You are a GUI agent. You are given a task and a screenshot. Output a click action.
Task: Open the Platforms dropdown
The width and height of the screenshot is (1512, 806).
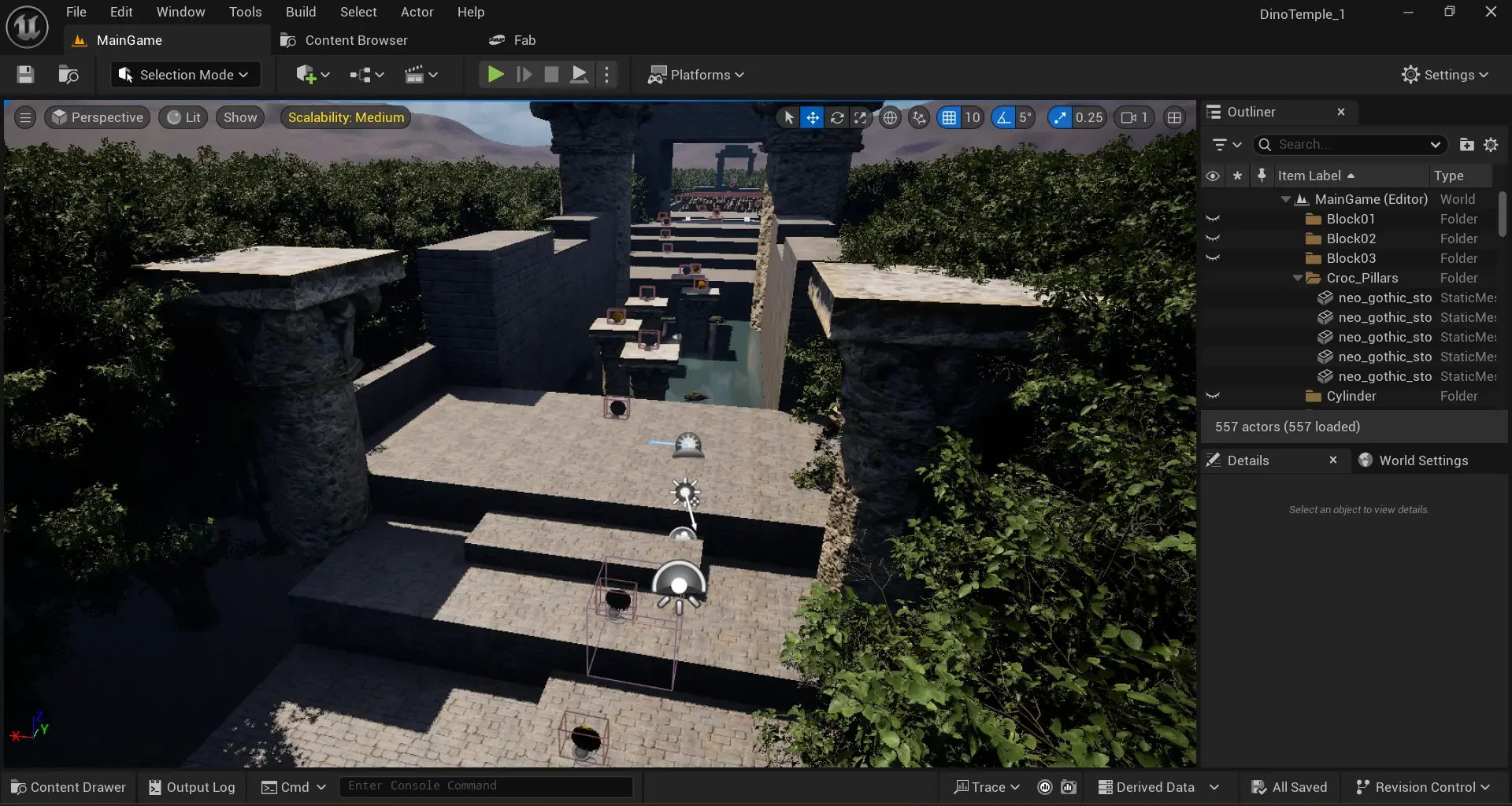(x=695, y=75)
